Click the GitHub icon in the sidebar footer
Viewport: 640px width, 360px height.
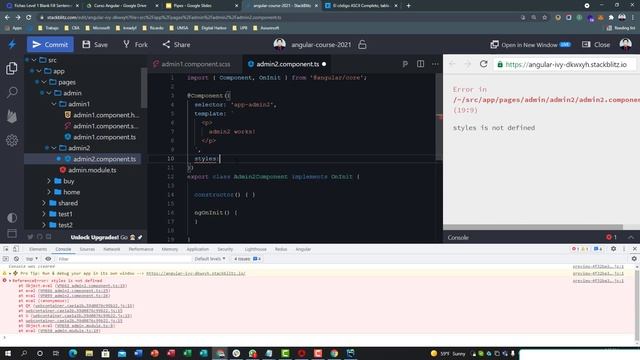coord(40,237)
